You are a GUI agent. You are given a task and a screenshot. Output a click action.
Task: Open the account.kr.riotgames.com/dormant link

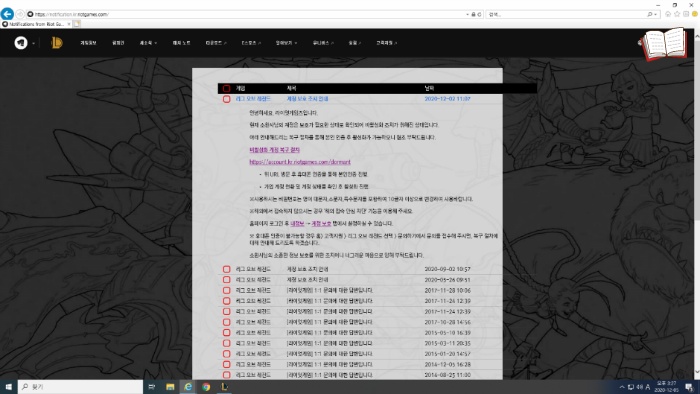click(300, 162)
